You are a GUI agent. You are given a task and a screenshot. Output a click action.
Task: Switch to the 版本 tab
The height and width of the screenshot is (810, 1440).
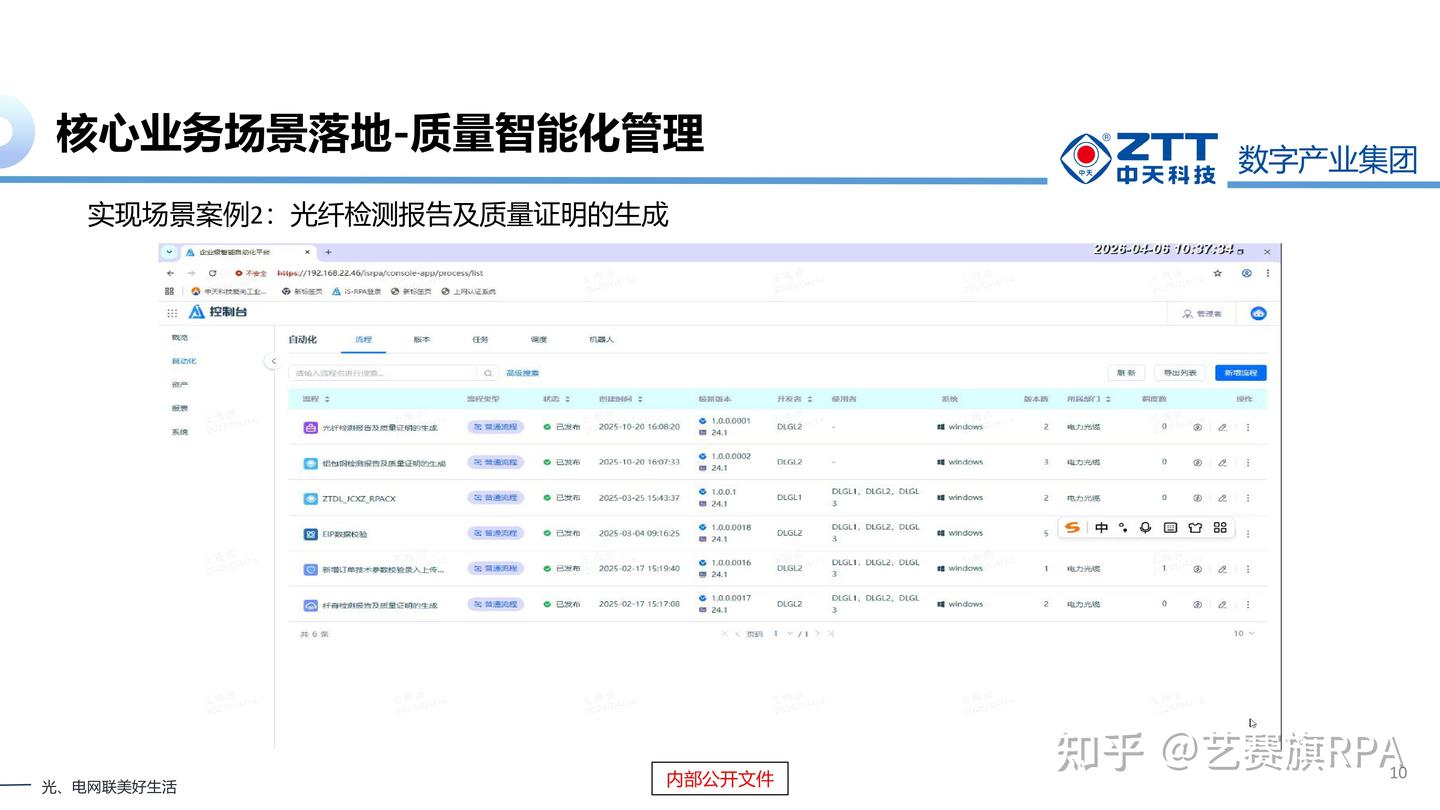coord(422,340)
